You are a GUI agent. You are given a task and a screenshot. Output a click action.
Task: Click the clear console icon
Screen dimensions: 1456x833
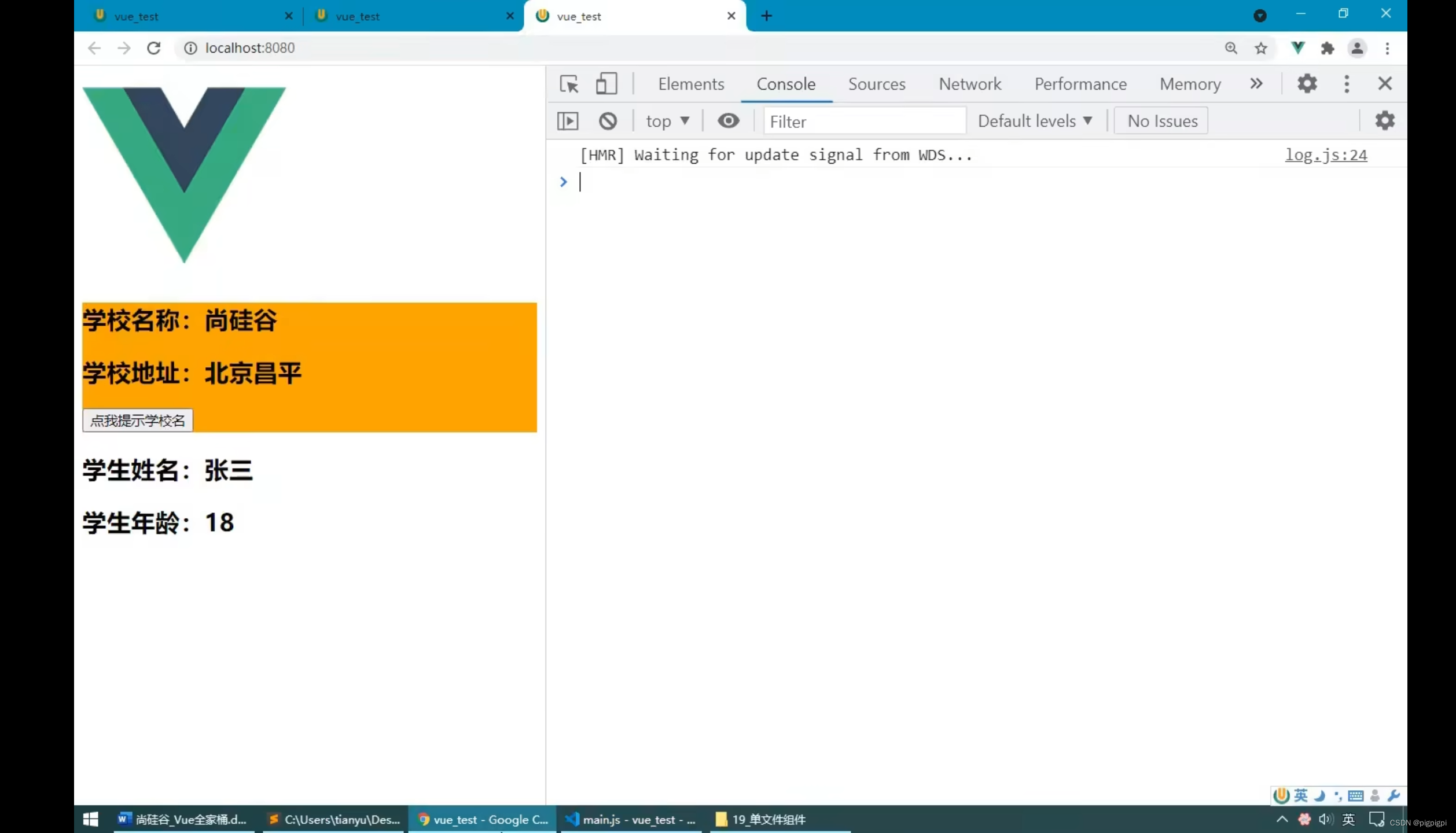[608, 120]
